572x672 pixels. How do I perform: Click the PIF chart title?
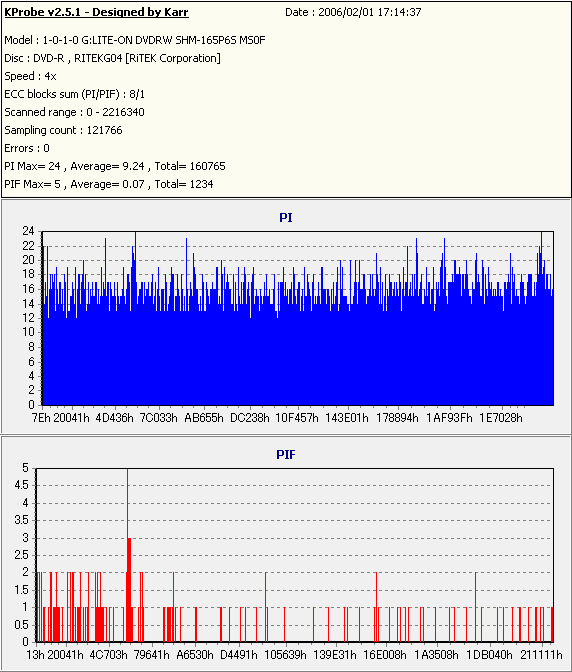(x=286, y=455)
